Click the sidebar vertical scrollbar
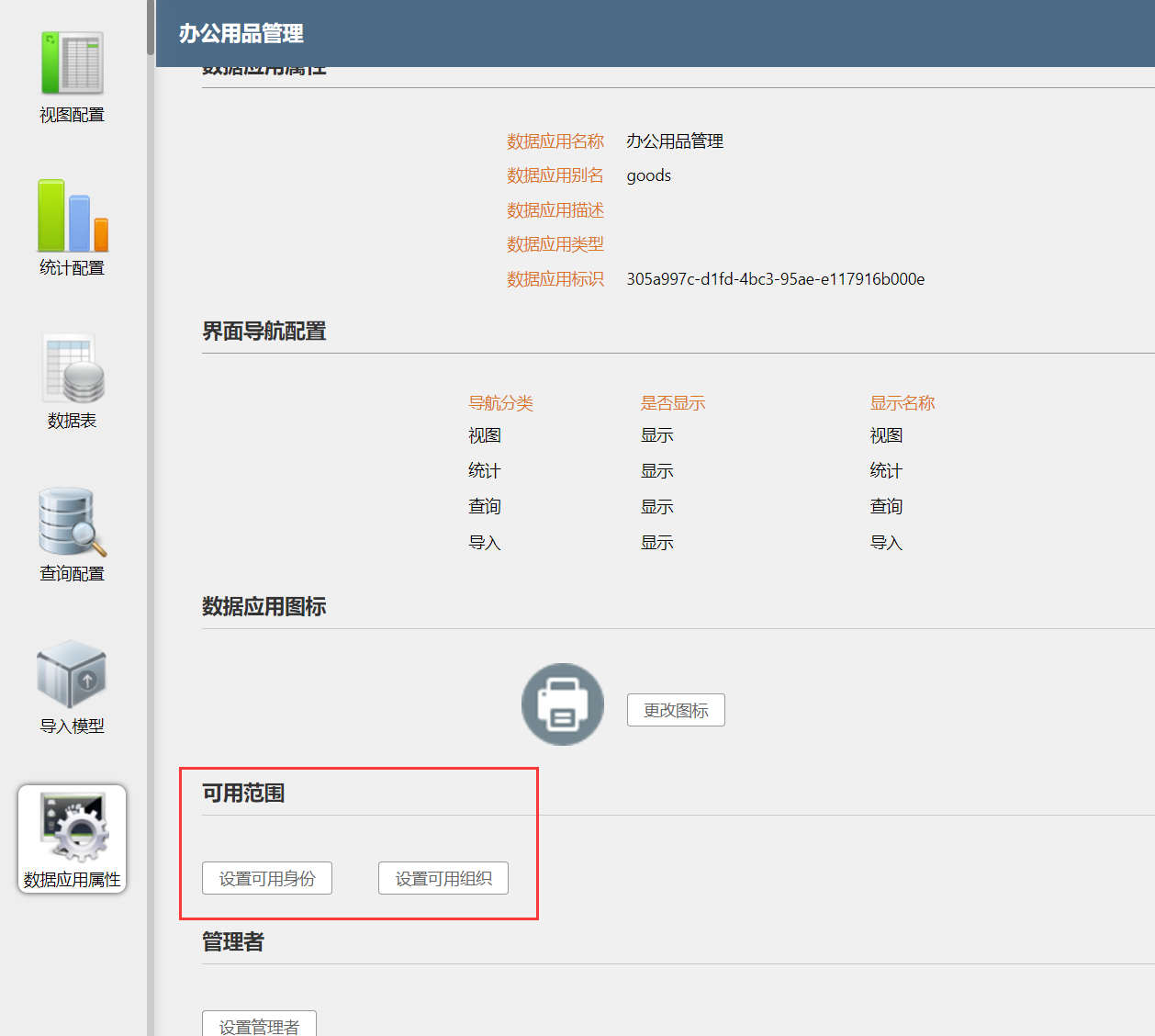Viewport: 1155px width, 1036px height. tap(151, 28)
